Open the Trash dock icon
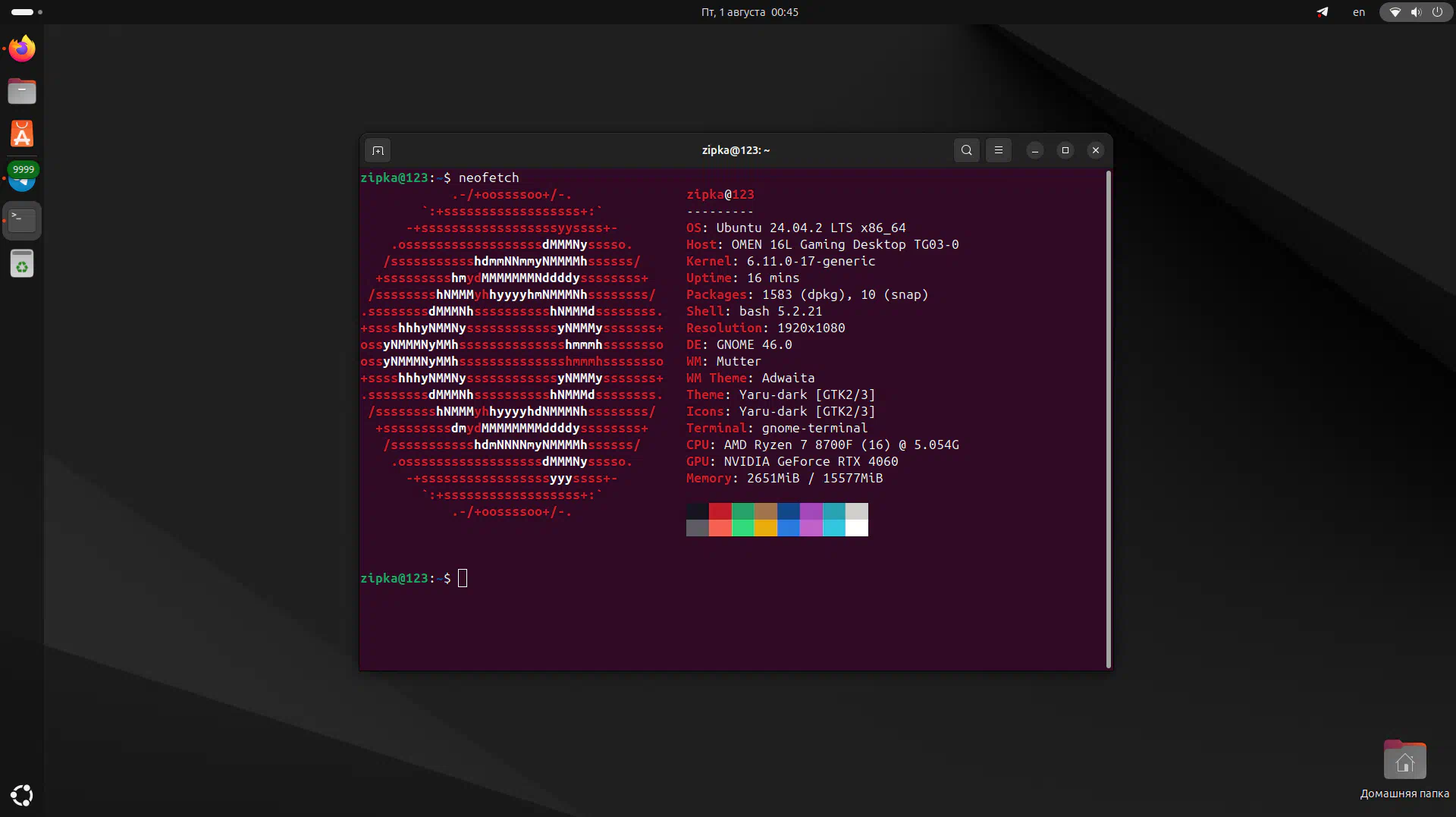Screen dimensions: 1456x817 coord(22,263)
